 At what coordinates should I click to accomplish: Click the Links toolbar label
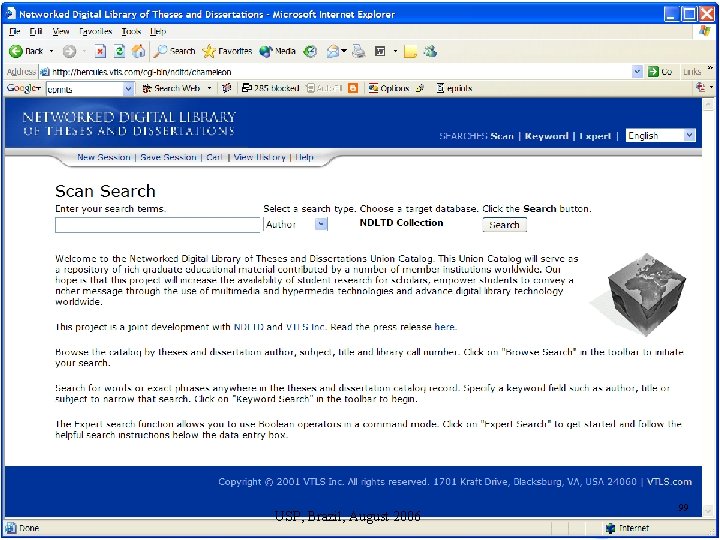pos(692,72)
